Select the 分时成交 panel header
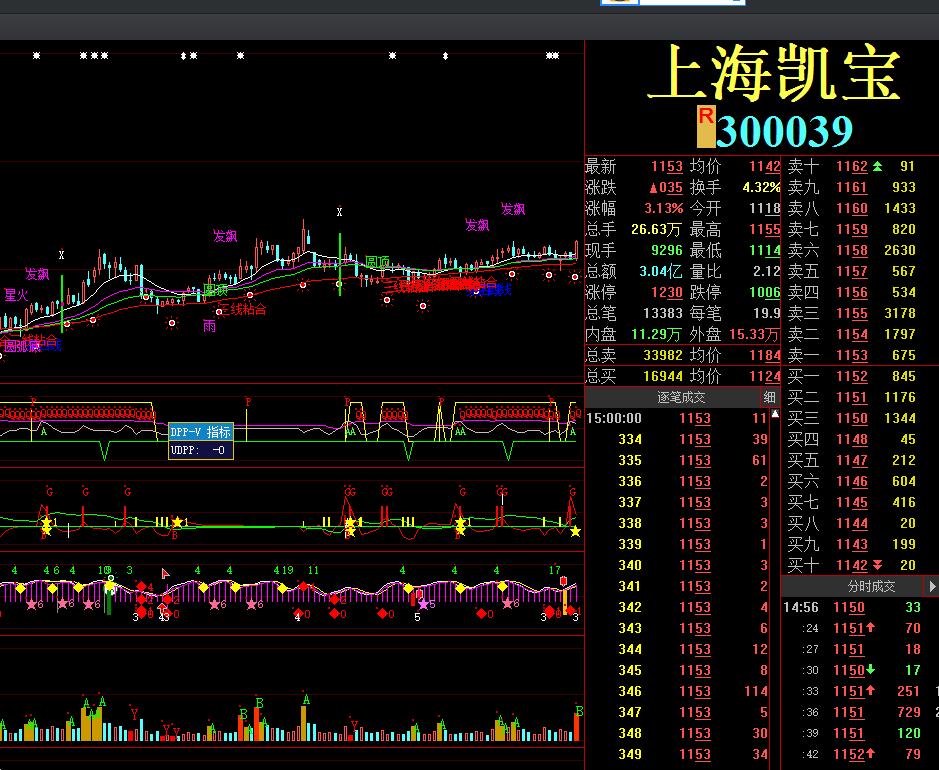Screen dimensions: 939x770 872,586
